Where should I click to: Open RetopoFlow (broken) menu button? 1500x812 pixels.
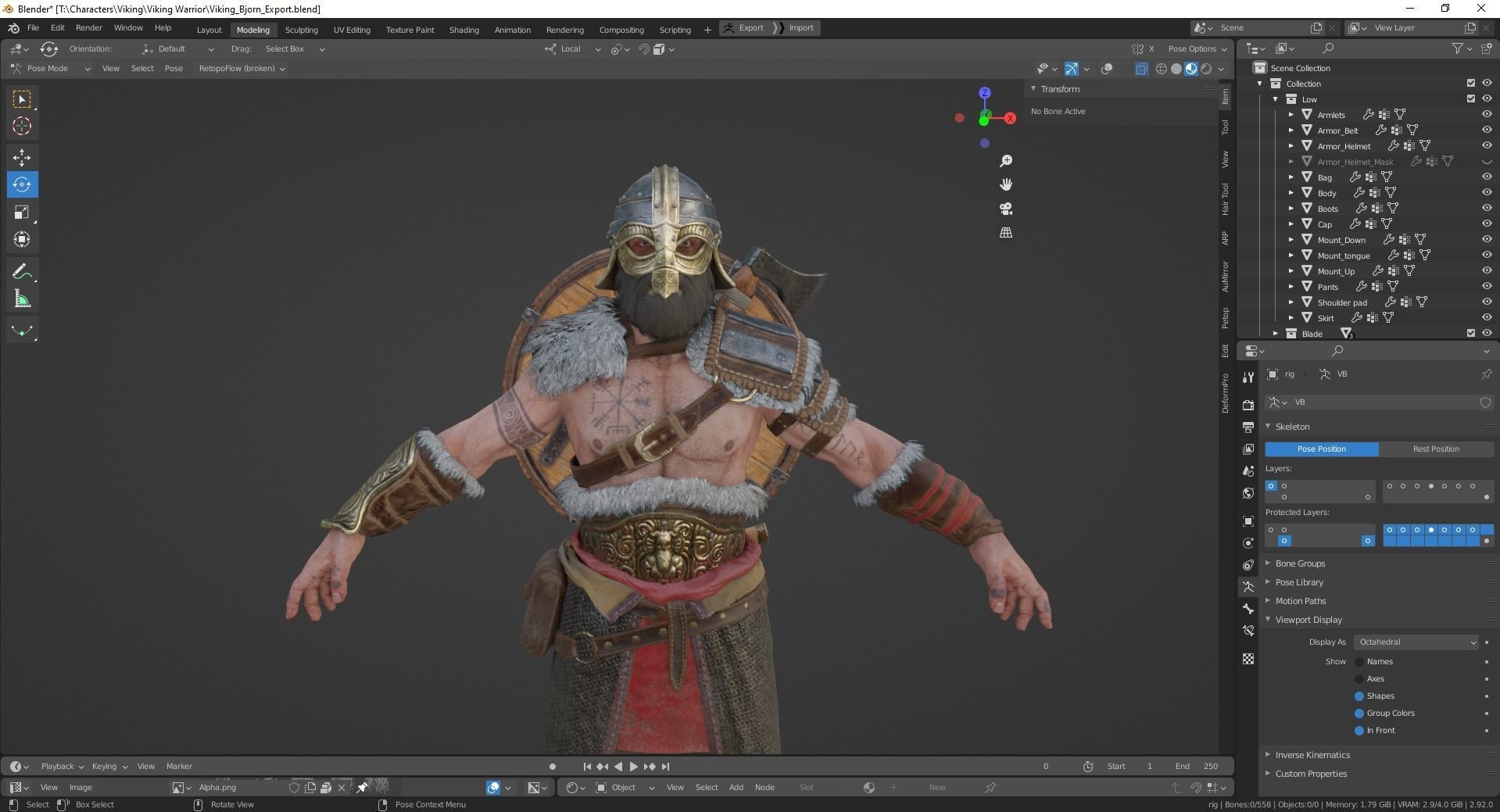(242, 69)
